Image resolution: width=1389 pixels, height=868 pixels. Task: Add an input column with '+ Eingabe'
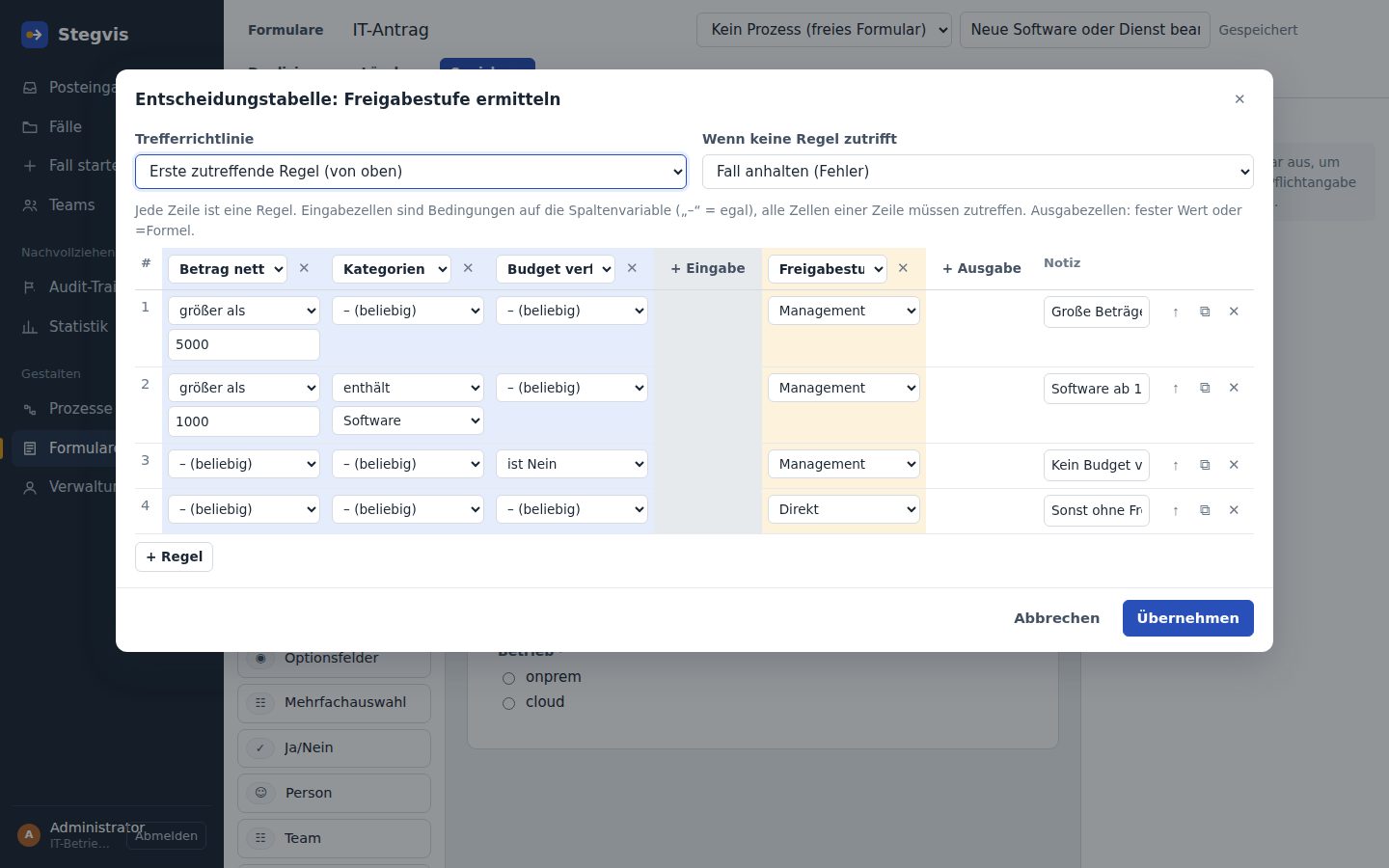(708, 268)
